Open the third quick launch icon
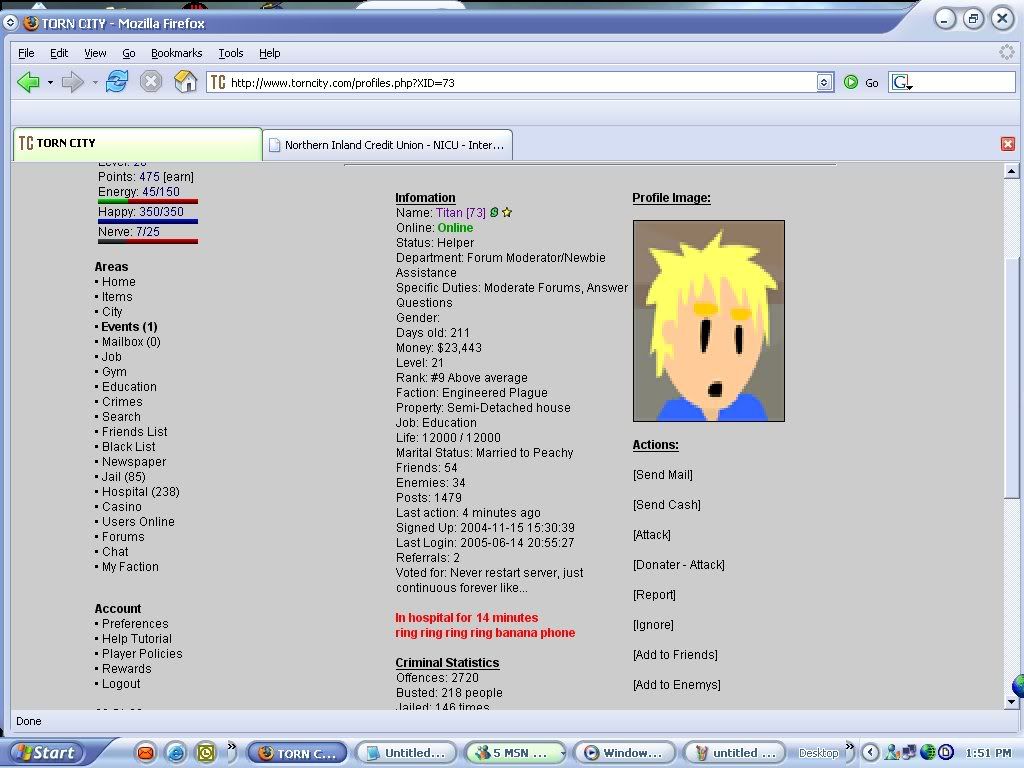Viewport: 1024px width, 768px height. pyautogui.click(x=206, y=753)
